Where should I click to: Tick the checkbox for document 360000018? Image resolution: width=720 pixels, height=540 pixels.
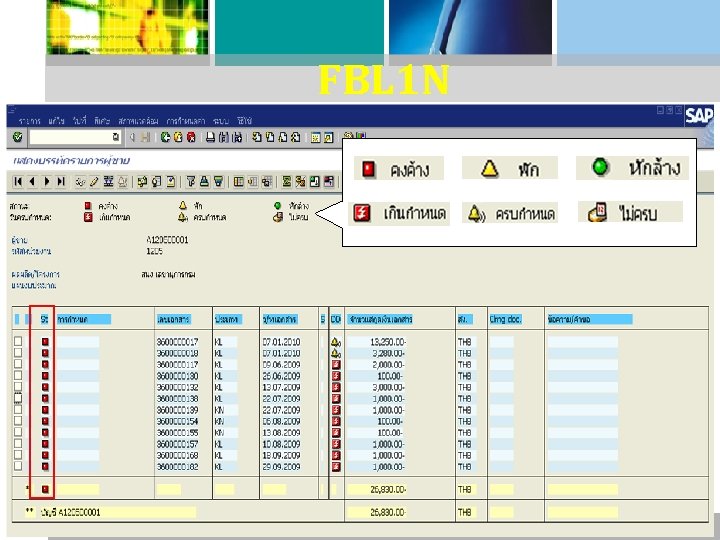click(18, 353)
